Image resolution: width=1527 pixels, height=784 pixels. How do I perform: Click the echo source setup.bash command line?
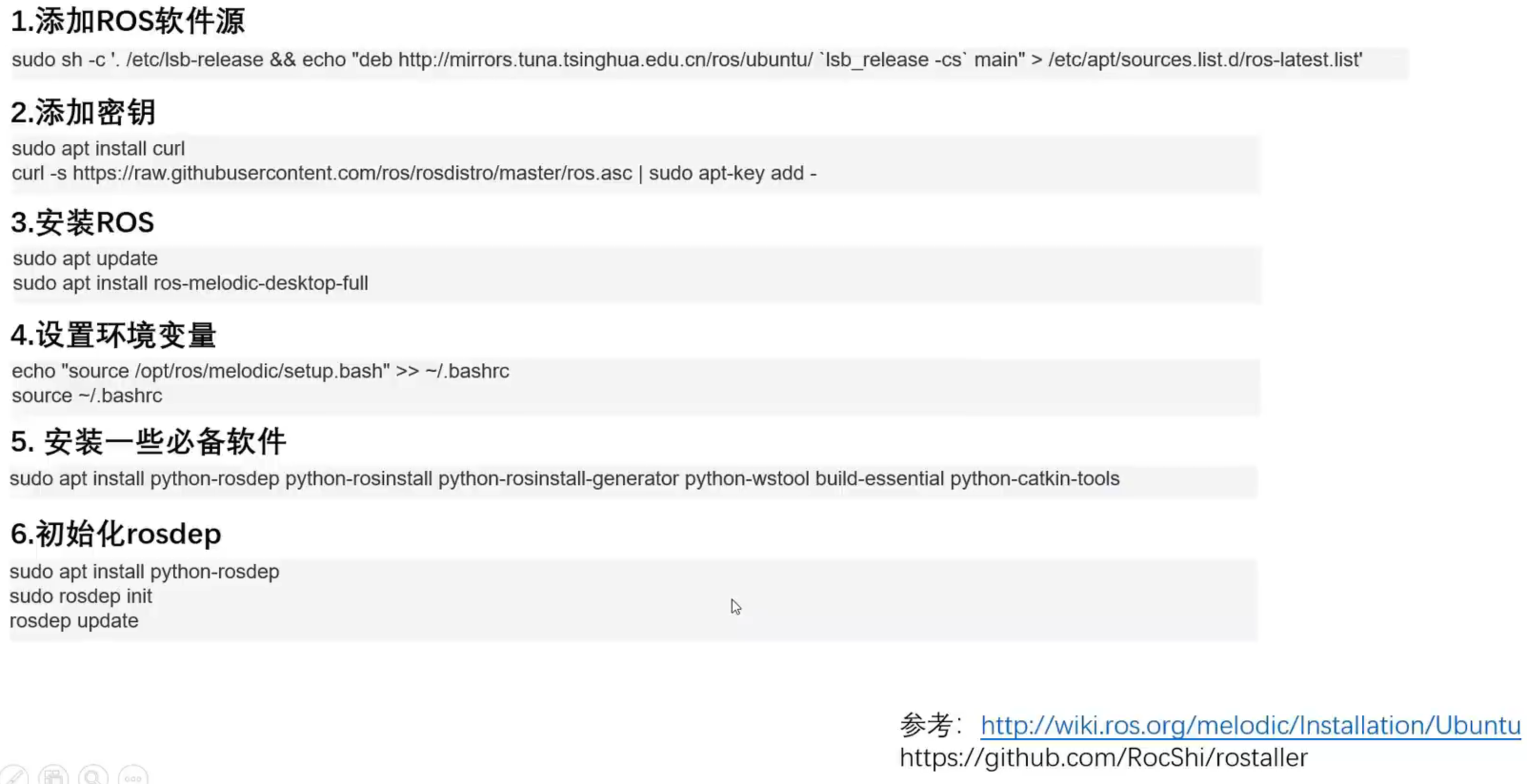[x=260, y=371]
